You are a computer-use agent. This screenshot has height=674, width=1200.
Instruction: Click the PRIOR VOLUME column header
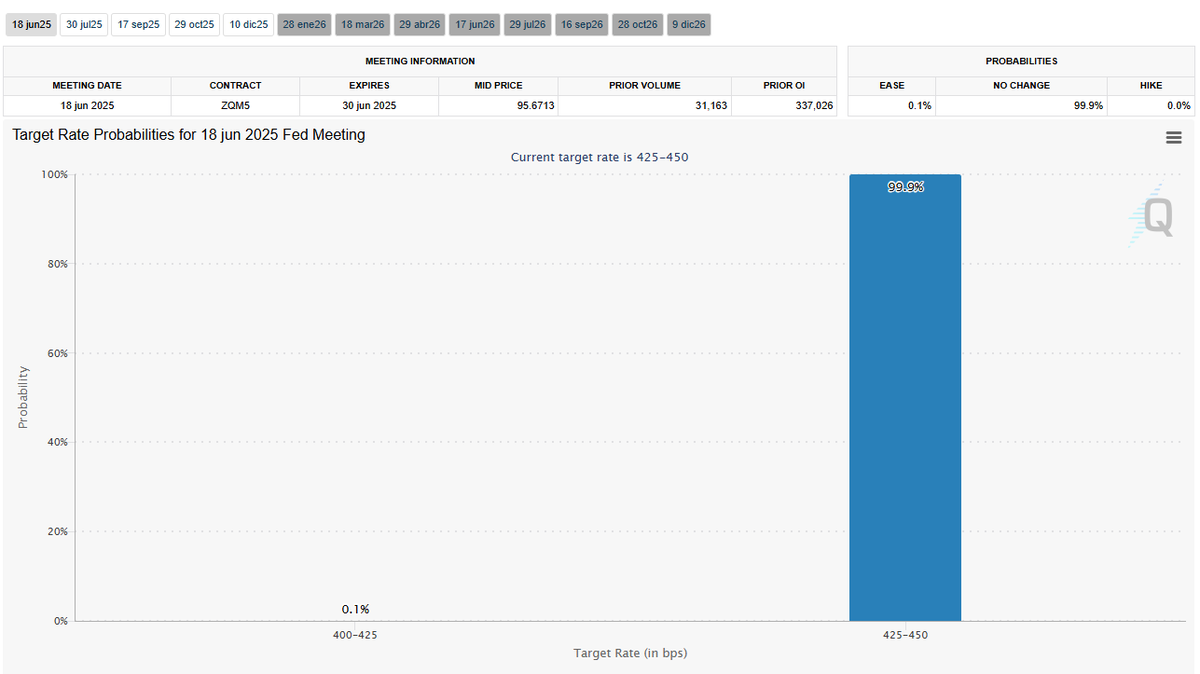coord(644,86)
